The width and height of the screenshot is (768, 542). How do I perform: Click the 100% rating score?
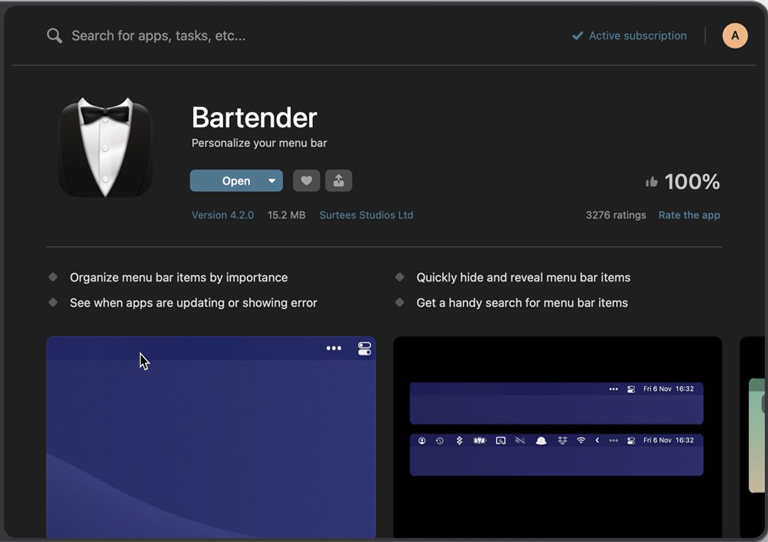[x=692, y=182]
